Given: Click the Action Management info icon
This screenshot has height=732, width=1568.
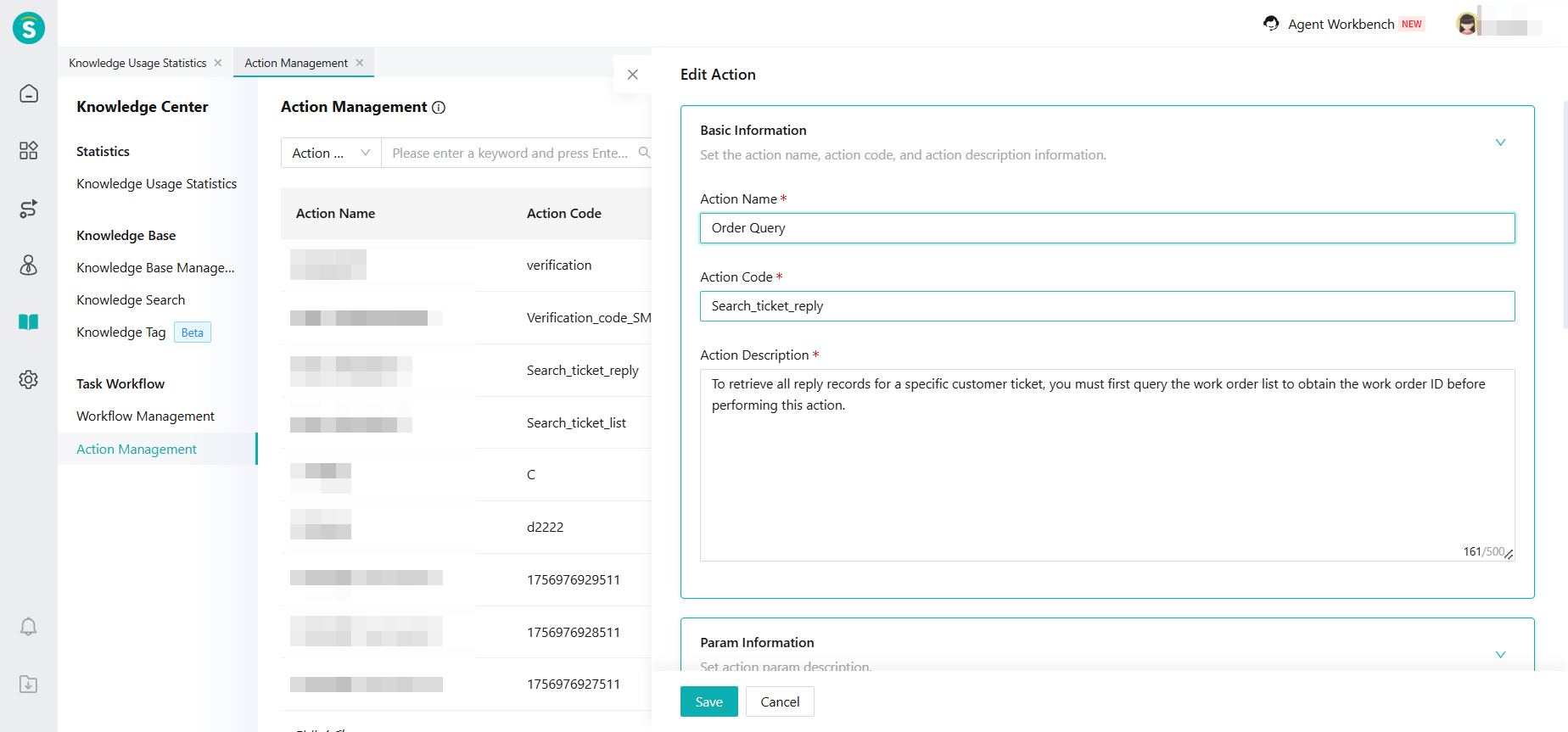Looking at the screenshot, I should tap(439, 108).
